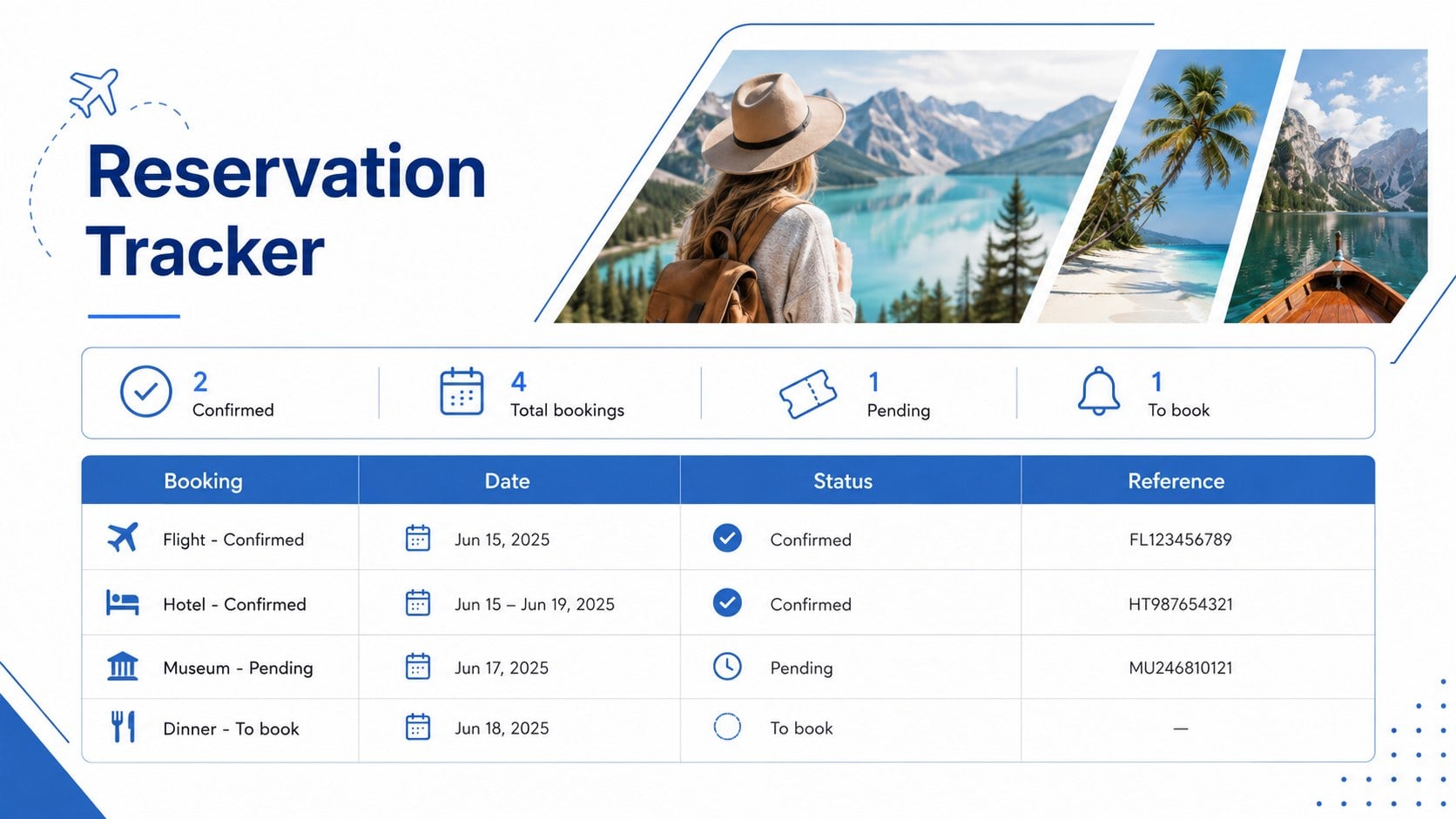Click the dinner fork and knife icon
Image resolution: width=1456 pixels, height=819 pixels.
(x=123, y=727)
